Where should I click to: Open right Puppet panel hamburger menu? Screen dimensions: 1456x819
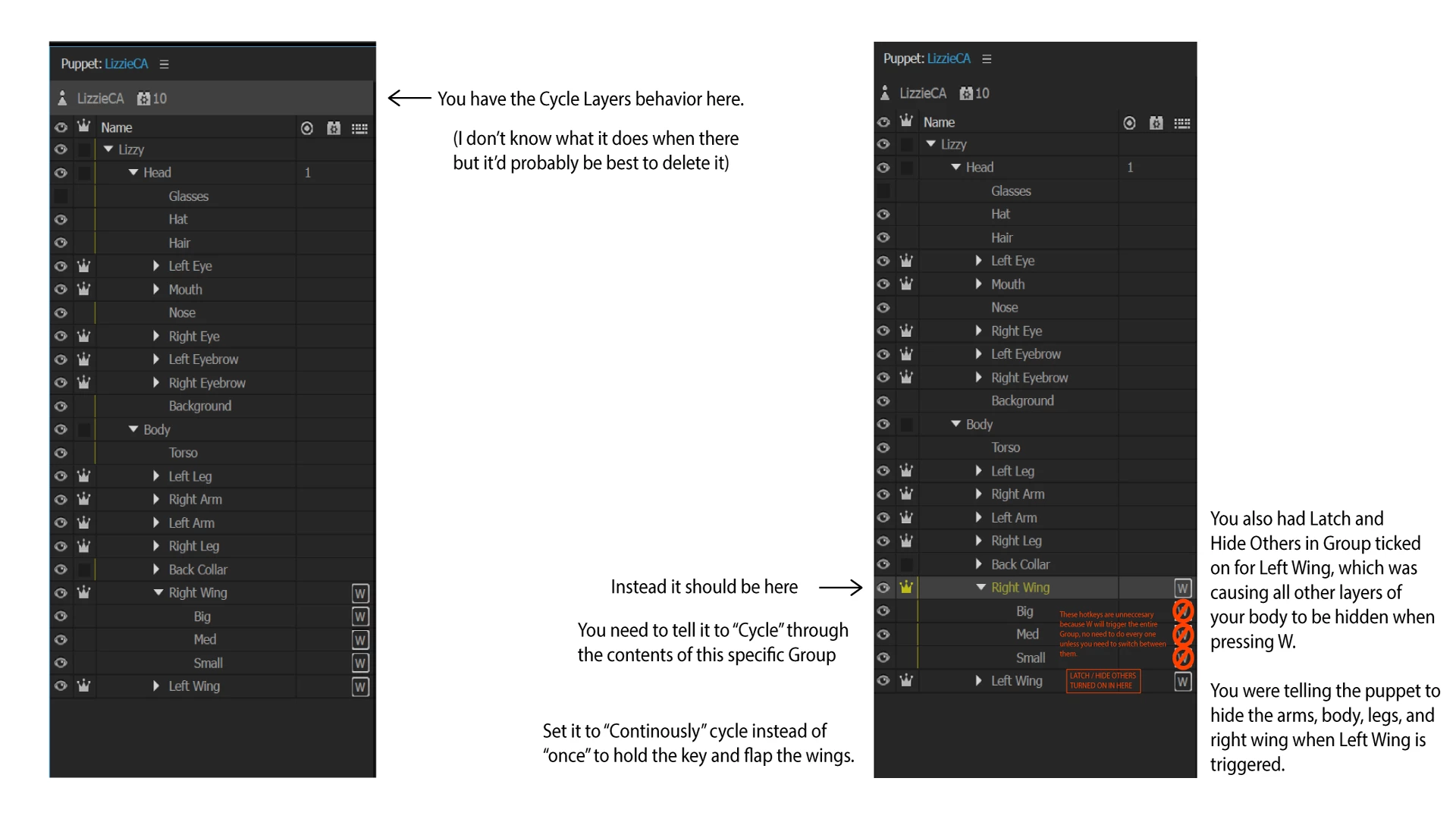click(987, 59)
